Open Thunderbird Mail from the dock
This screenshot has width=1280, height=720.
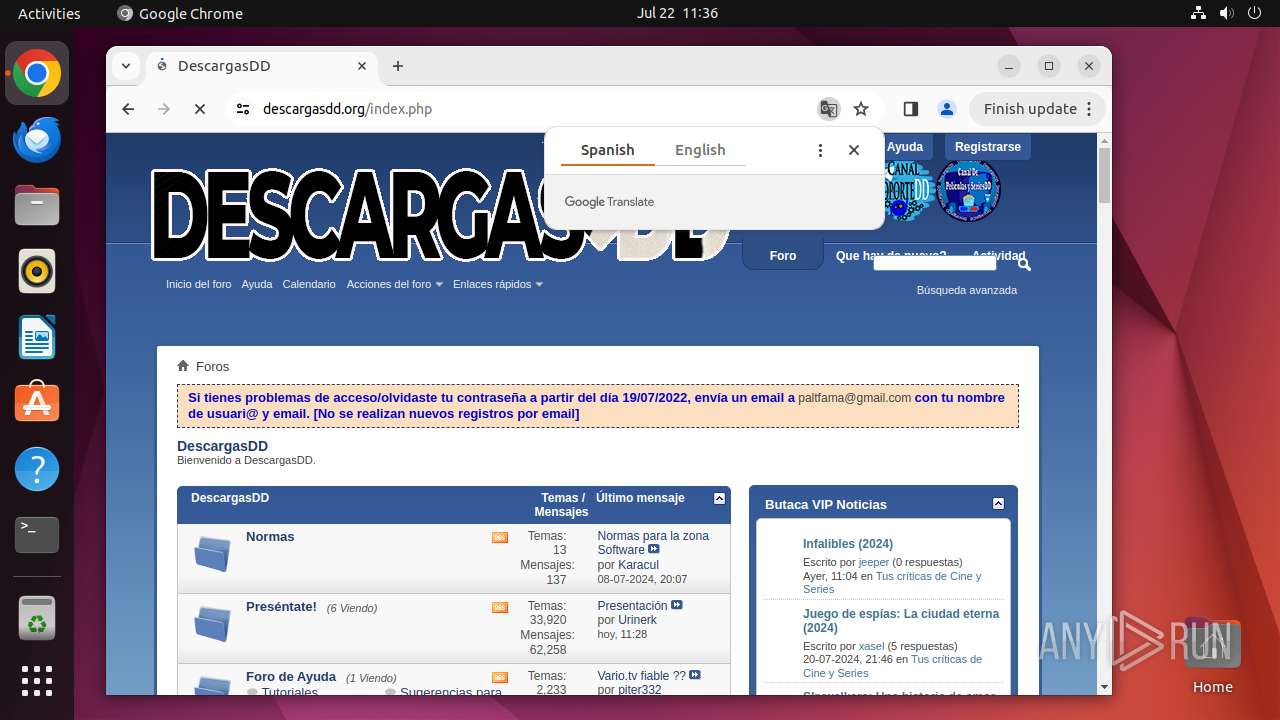coord(37,139)
